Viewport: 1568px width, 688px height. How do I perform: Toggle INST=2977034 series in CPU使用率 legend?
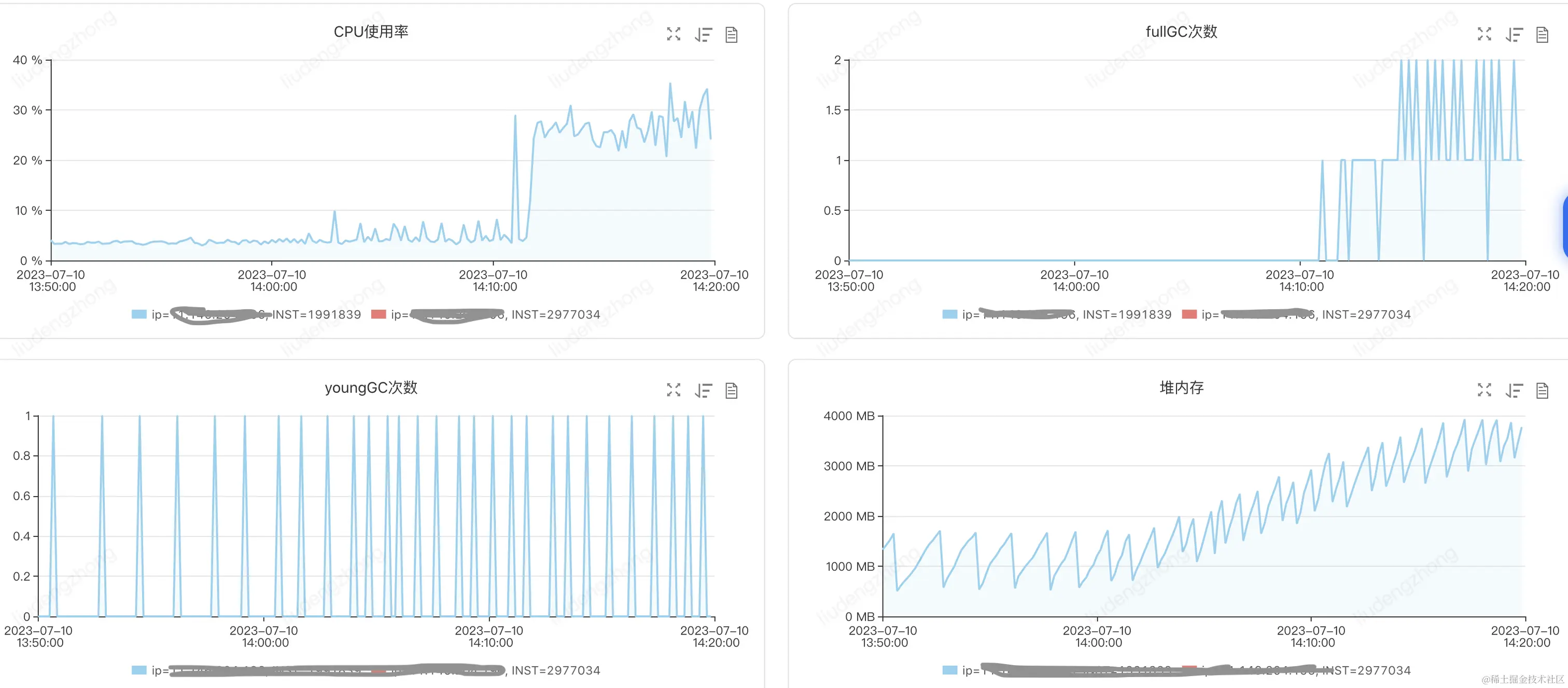555,314
